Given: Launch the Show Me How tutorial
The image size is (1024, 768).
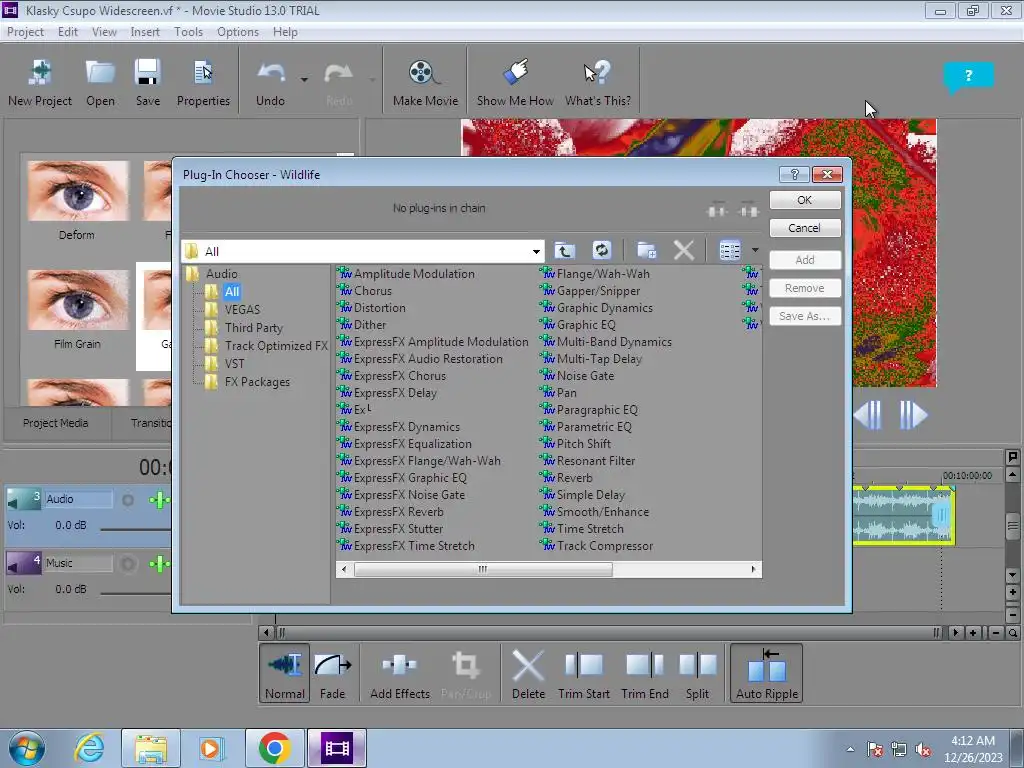Looking at the screenshot, I should click(515, 82).
